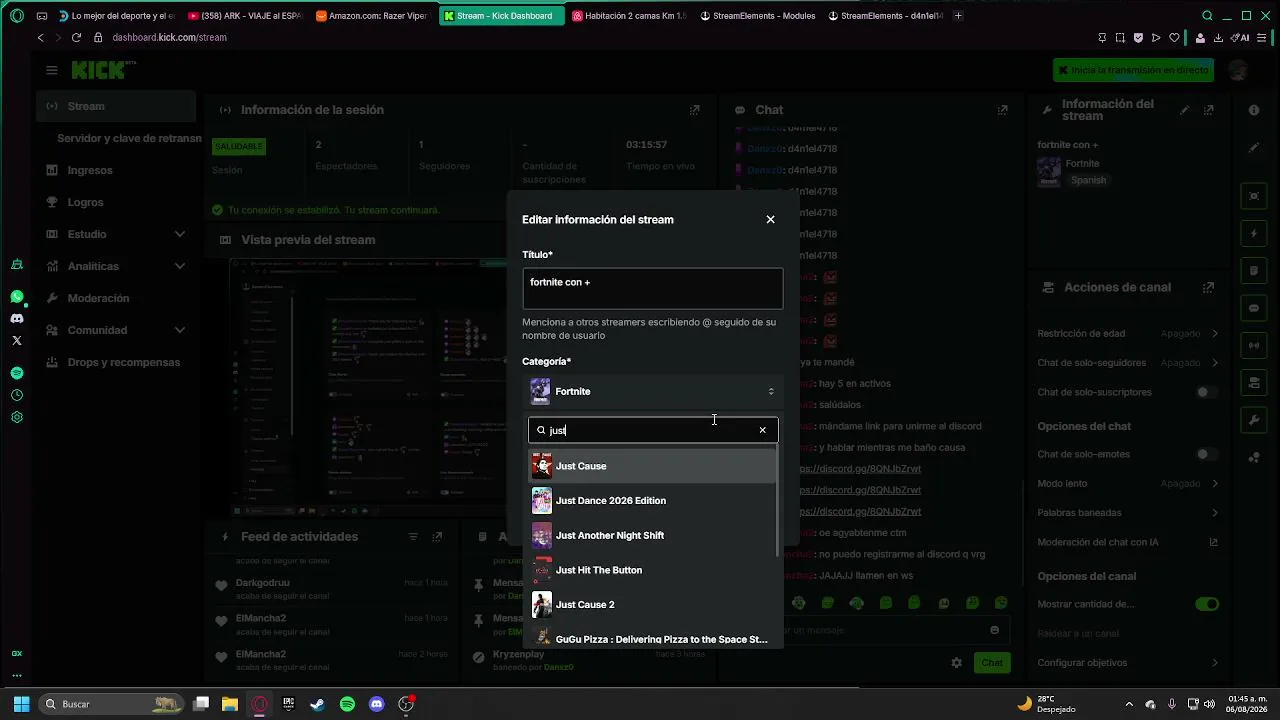The width and height of the screenshot is (1280, 720).
Task: Reload the current browser page
Action: click(x=76, y=37)
